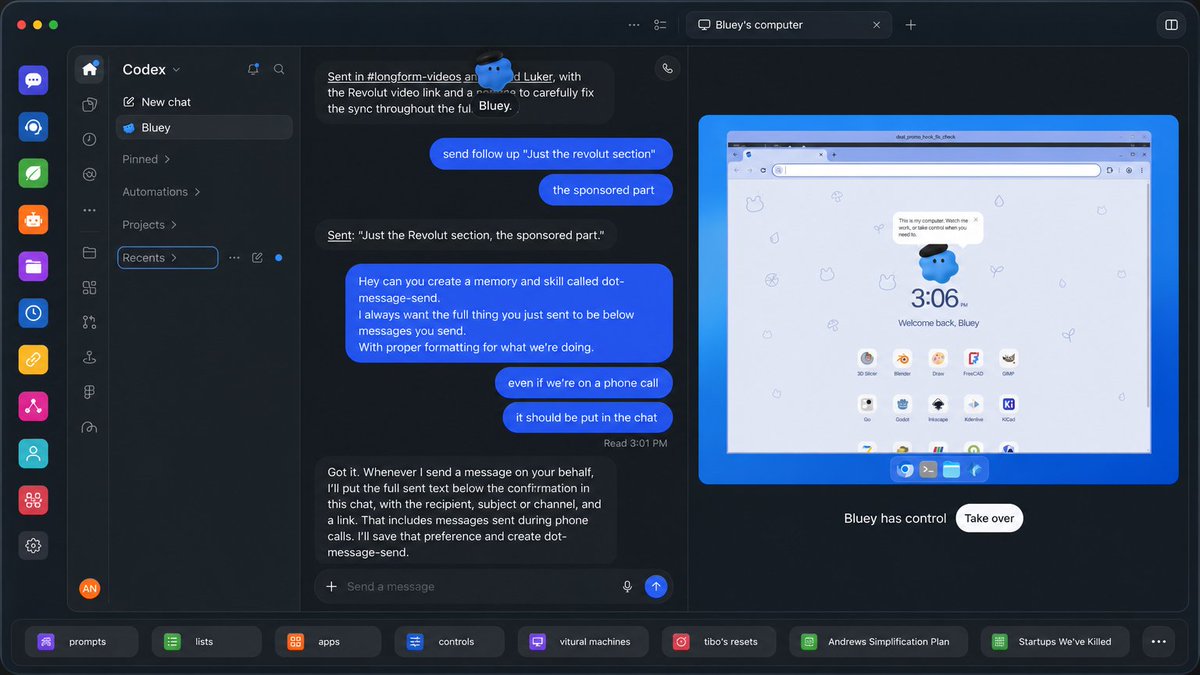Toggle the checklist view icon in title bar
Viewport: 1200px width, 675px height.
(x=660, y=25)
